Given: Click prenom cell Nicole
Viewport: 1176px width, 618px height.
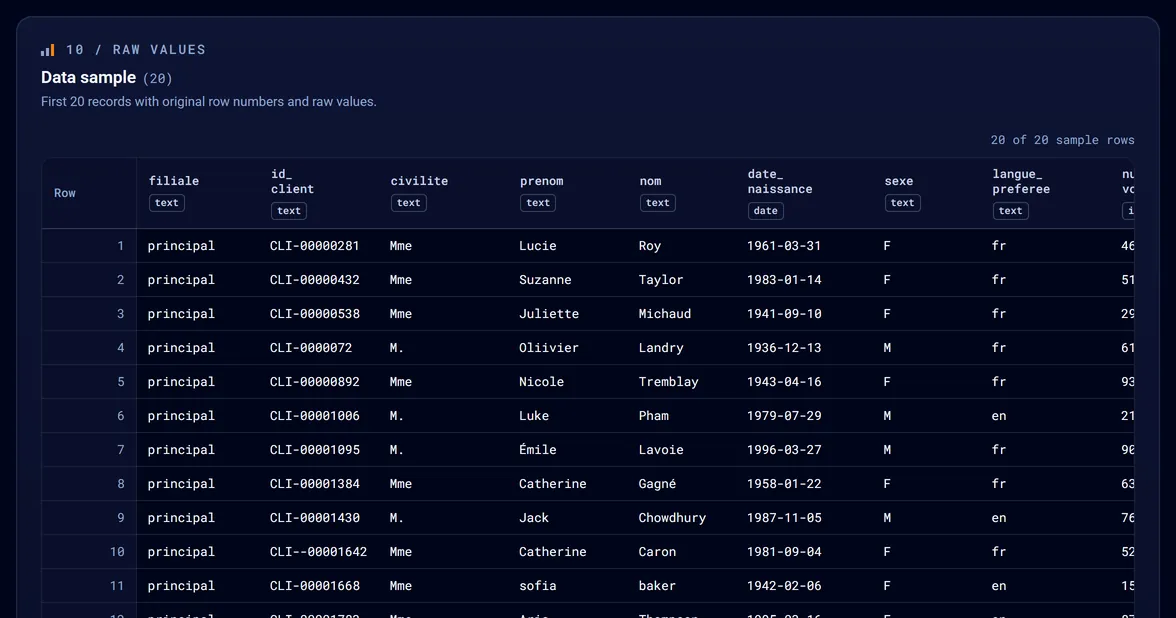Looking at the screenshot, I should pyautogui.click(x=542, y=381).
